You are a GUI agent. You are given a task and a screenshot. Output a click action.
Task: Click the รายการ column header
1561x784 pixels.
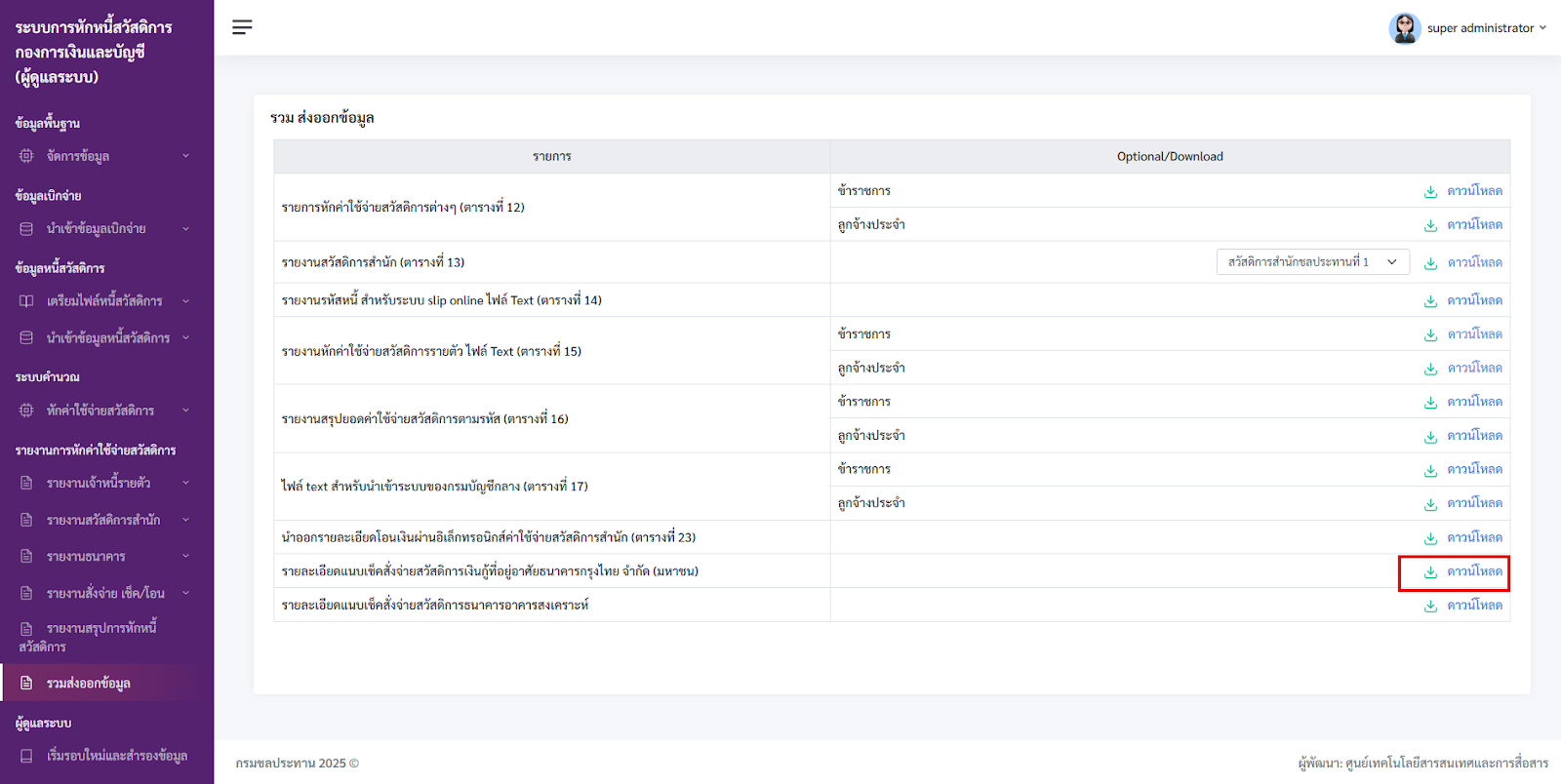pos(552,156)
